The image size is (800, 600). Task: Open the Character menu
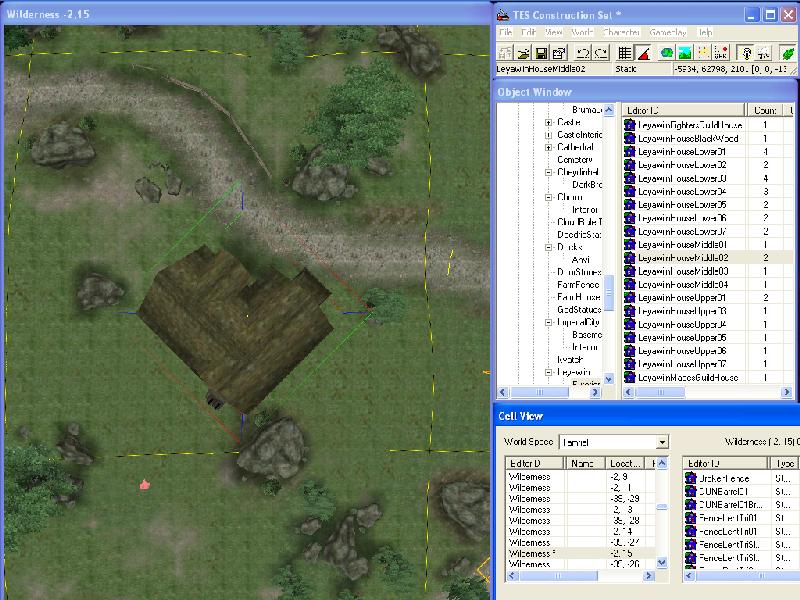click(x=621, y=32)
